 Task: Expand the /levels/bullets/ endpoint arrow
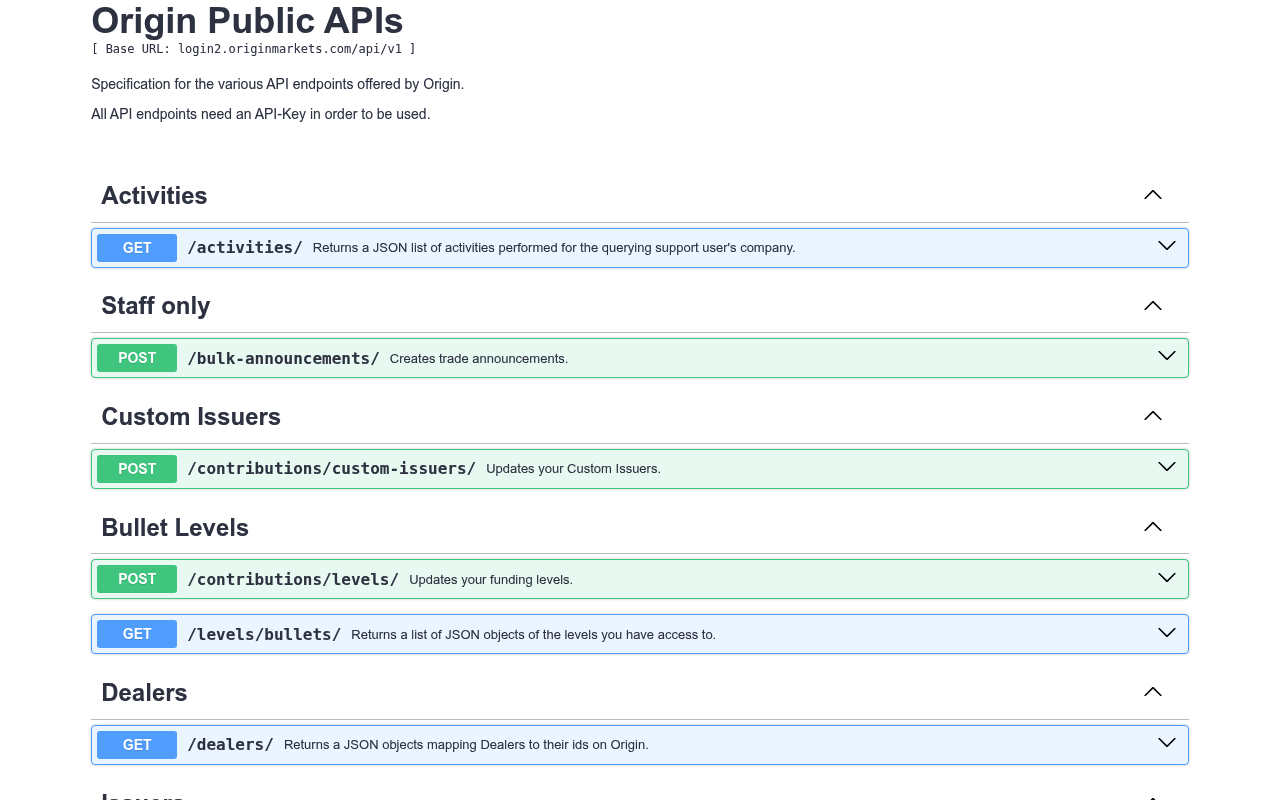[1166, 632]
